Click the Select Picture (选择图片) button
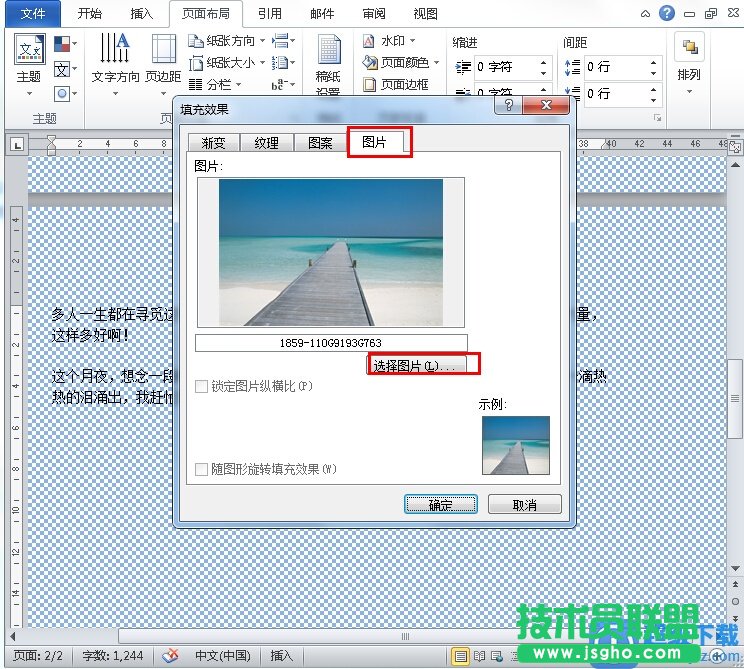 pos(413,366)
